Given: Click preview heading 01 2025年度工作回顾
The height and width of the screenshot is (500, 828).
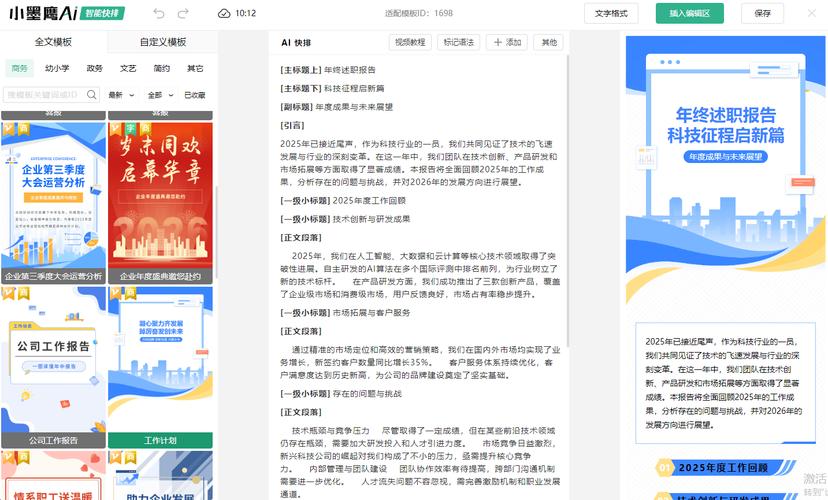Looking at the screenshot, I should pos(726,467).
